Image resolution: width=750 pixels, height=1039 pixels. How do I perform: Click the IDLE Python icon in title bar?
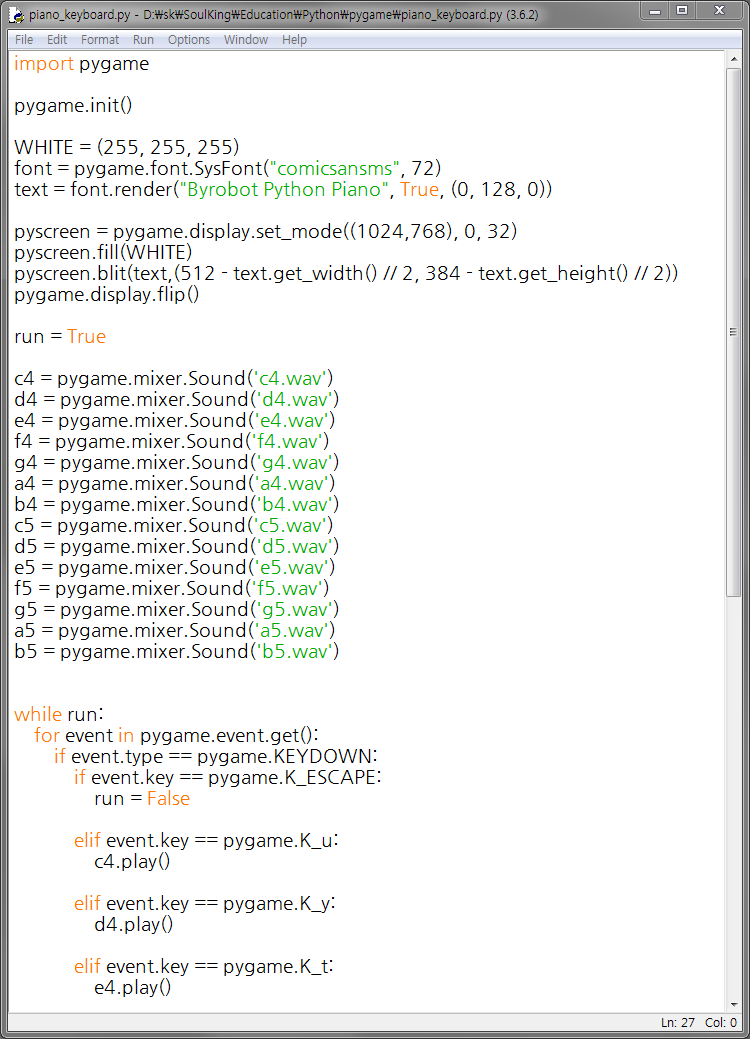coord(17,15)
